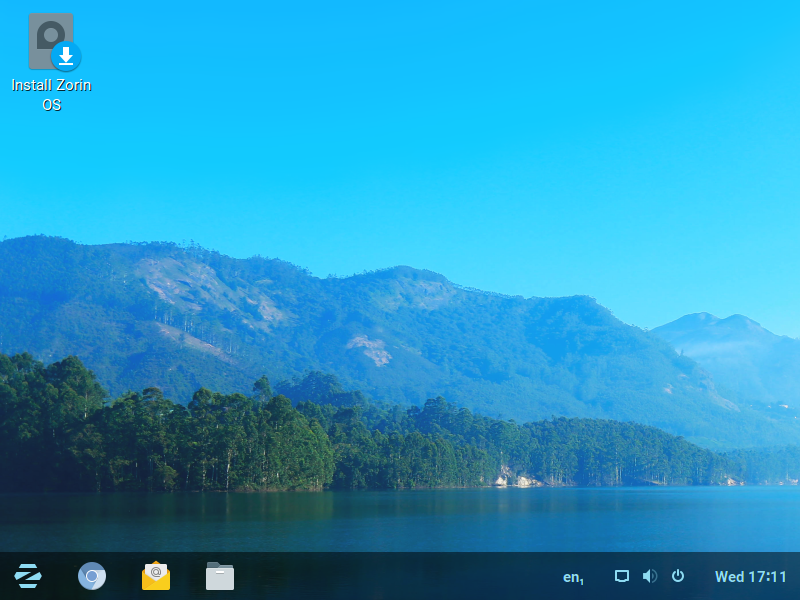Click the 'Wed' day text in panel
Screen dimensions: 800x600
pos(729,577)
